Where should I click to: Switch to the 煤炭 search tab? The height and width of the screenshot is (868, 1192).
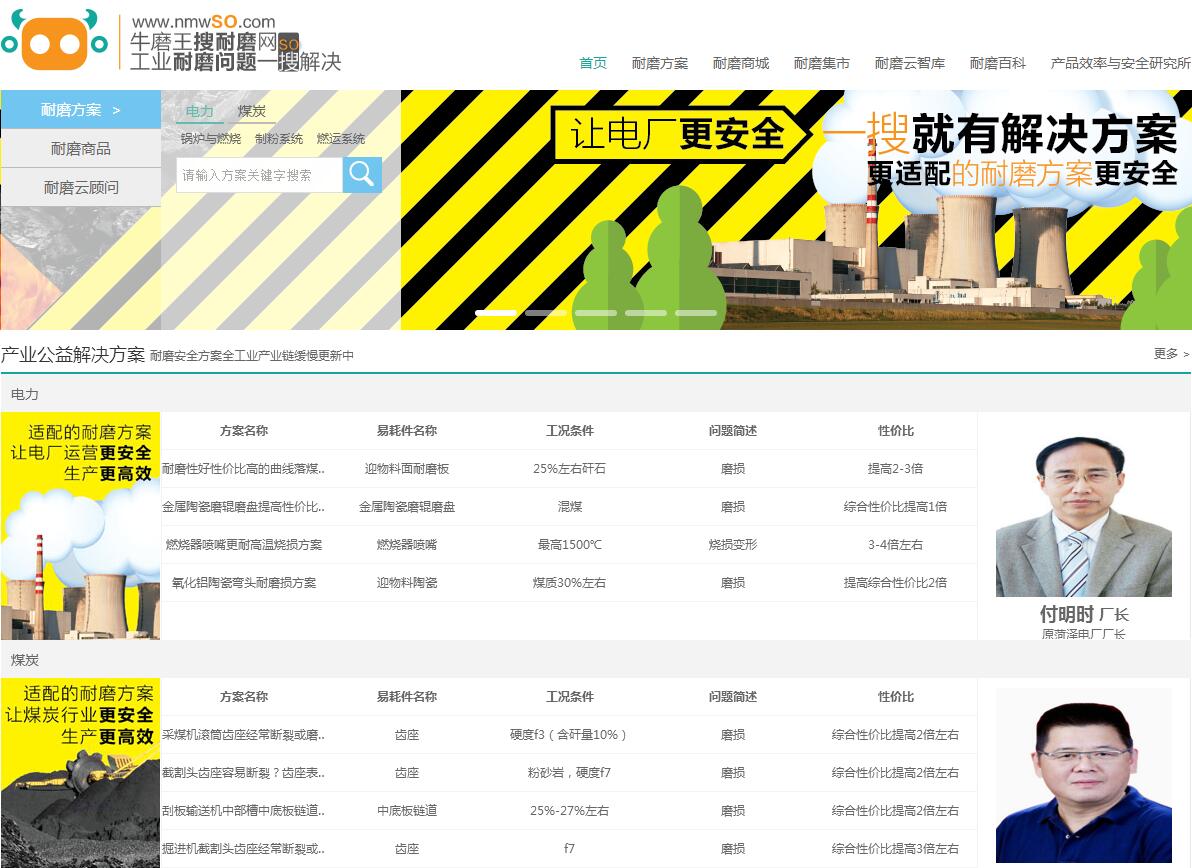point(252,111)
